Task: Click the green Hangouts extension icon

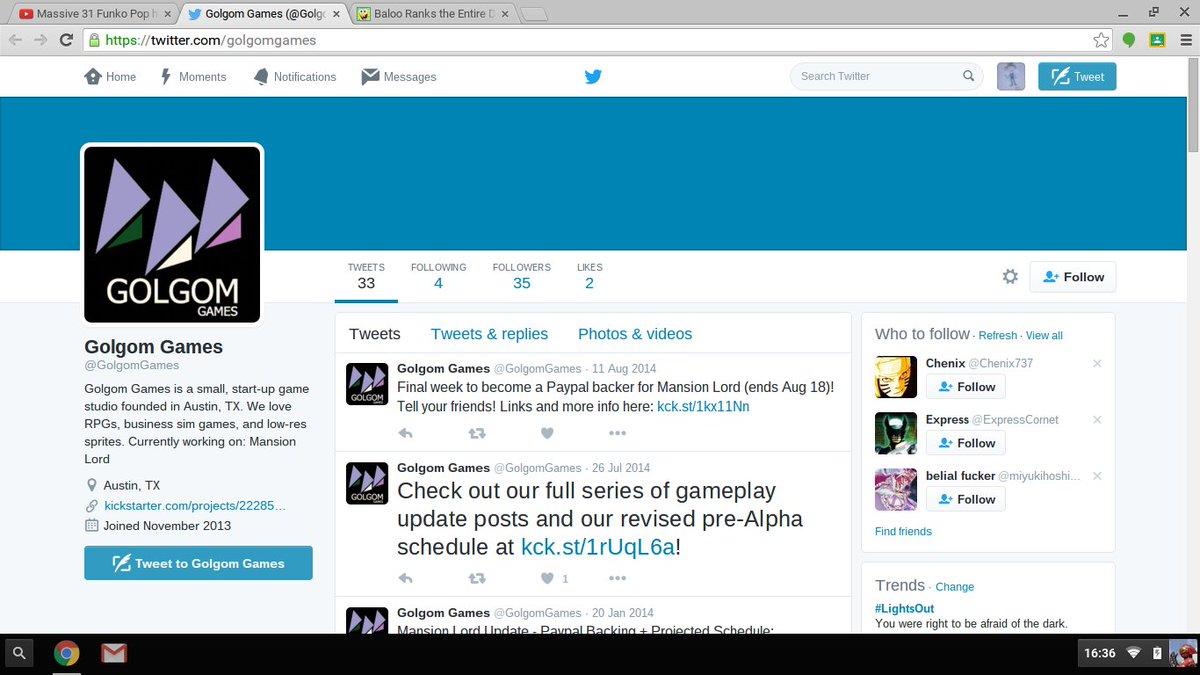Action: pos(1129,40)
